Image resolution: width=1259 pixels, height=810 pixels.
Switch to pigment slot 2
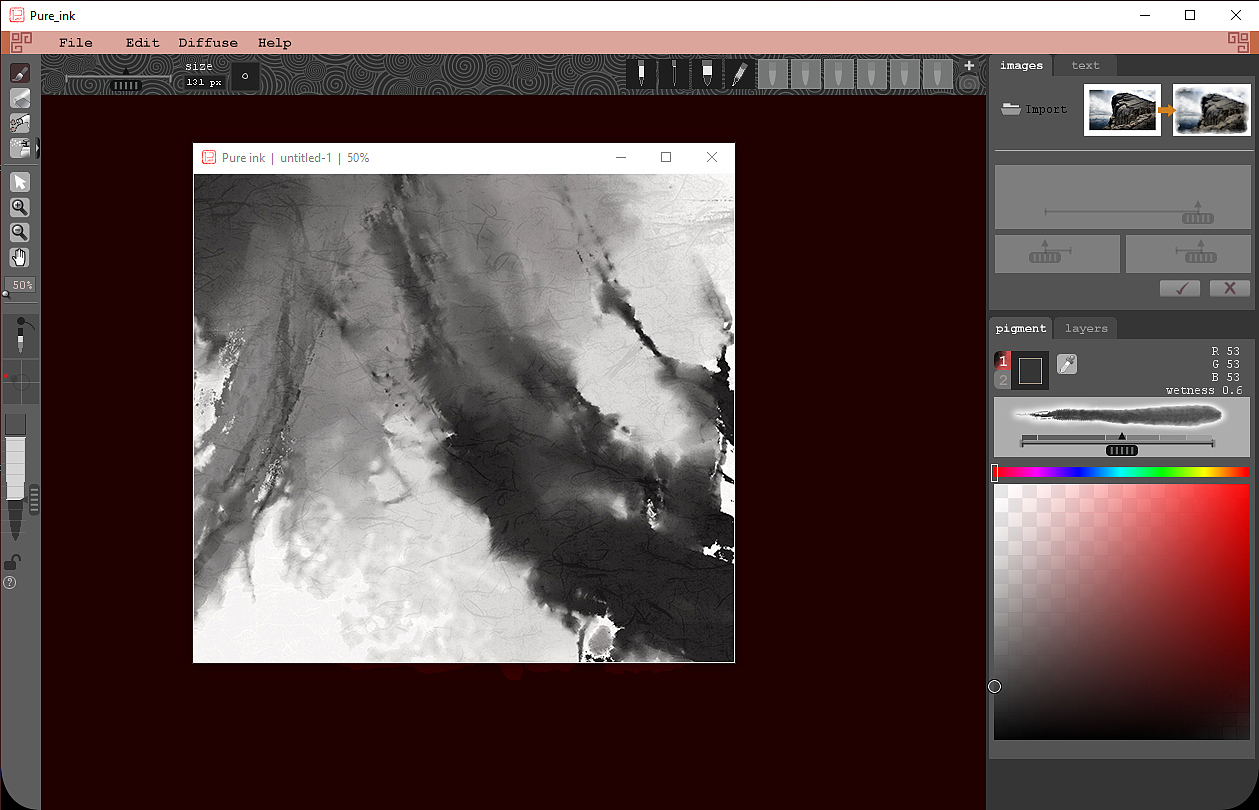click(x=1002, y=380)
